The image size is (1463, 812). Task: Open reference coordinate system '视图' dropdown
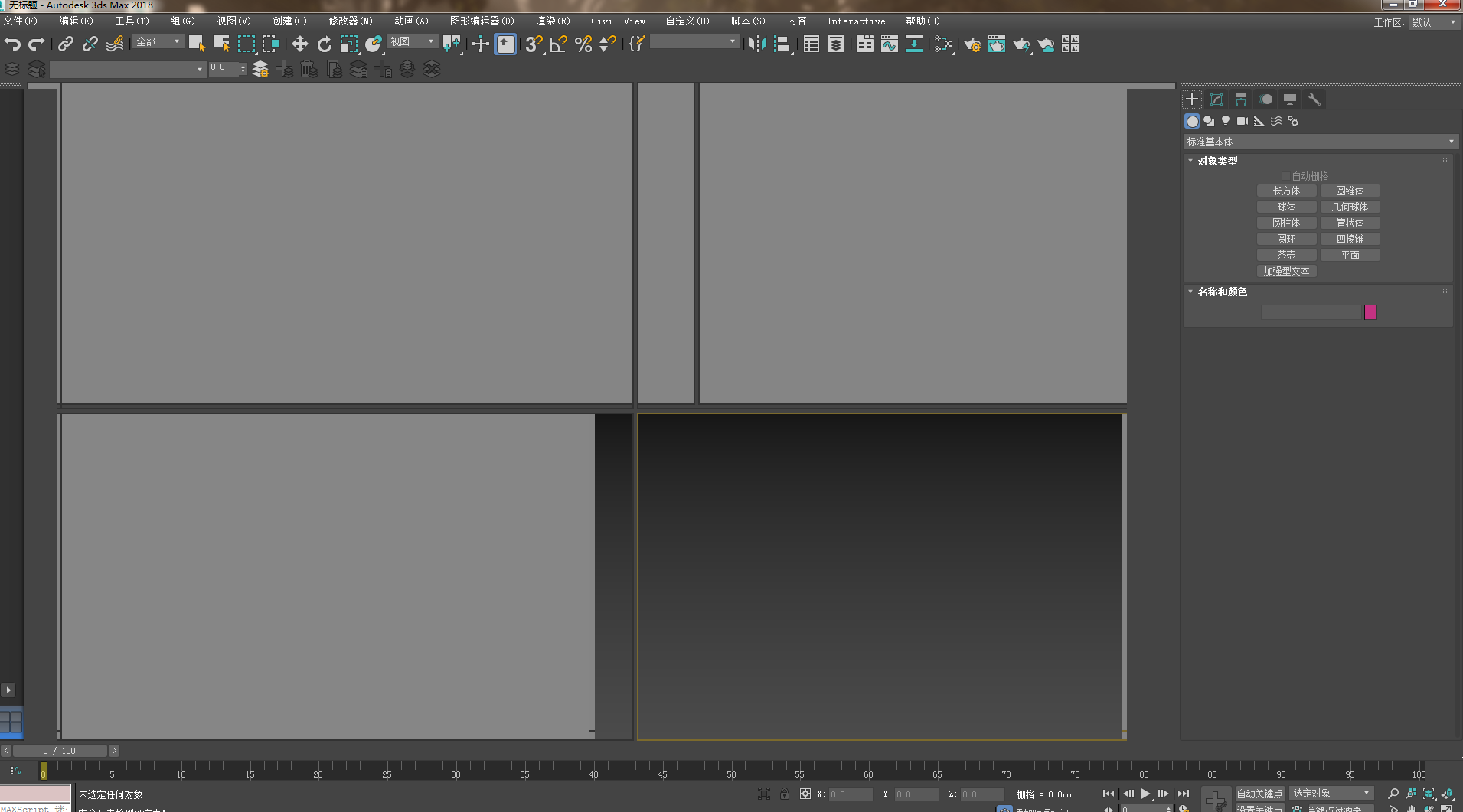tap(413, 41)
